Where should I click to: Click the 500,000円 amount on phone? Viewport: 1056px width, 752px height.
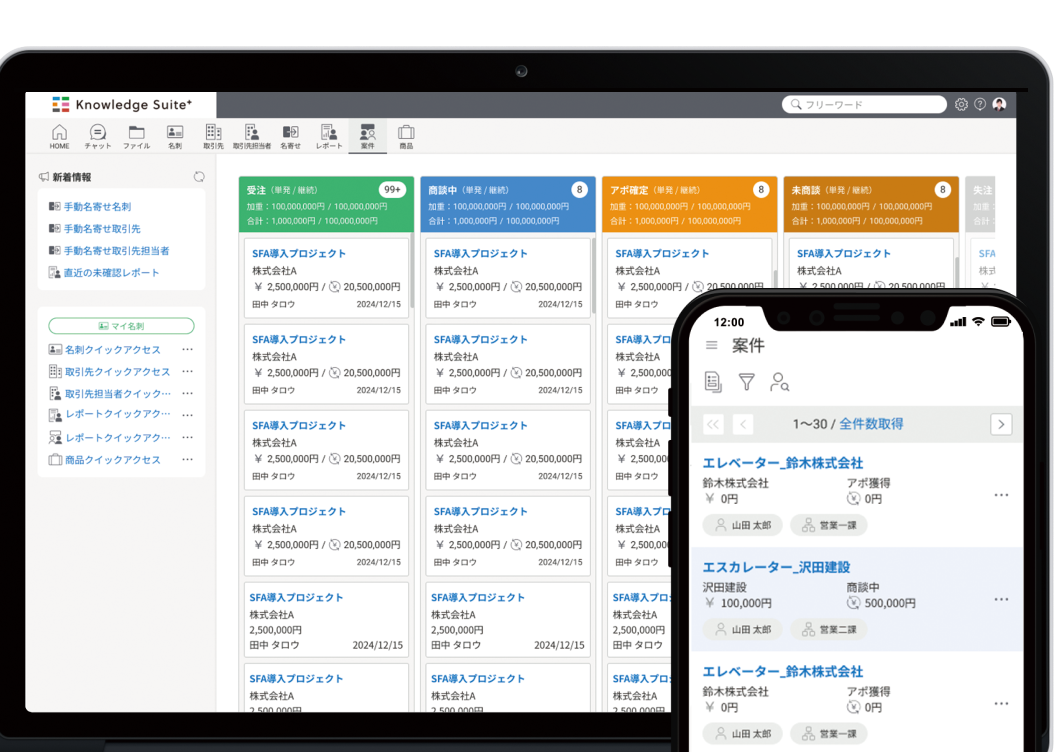pyautogui.click(x=890, y=603)
